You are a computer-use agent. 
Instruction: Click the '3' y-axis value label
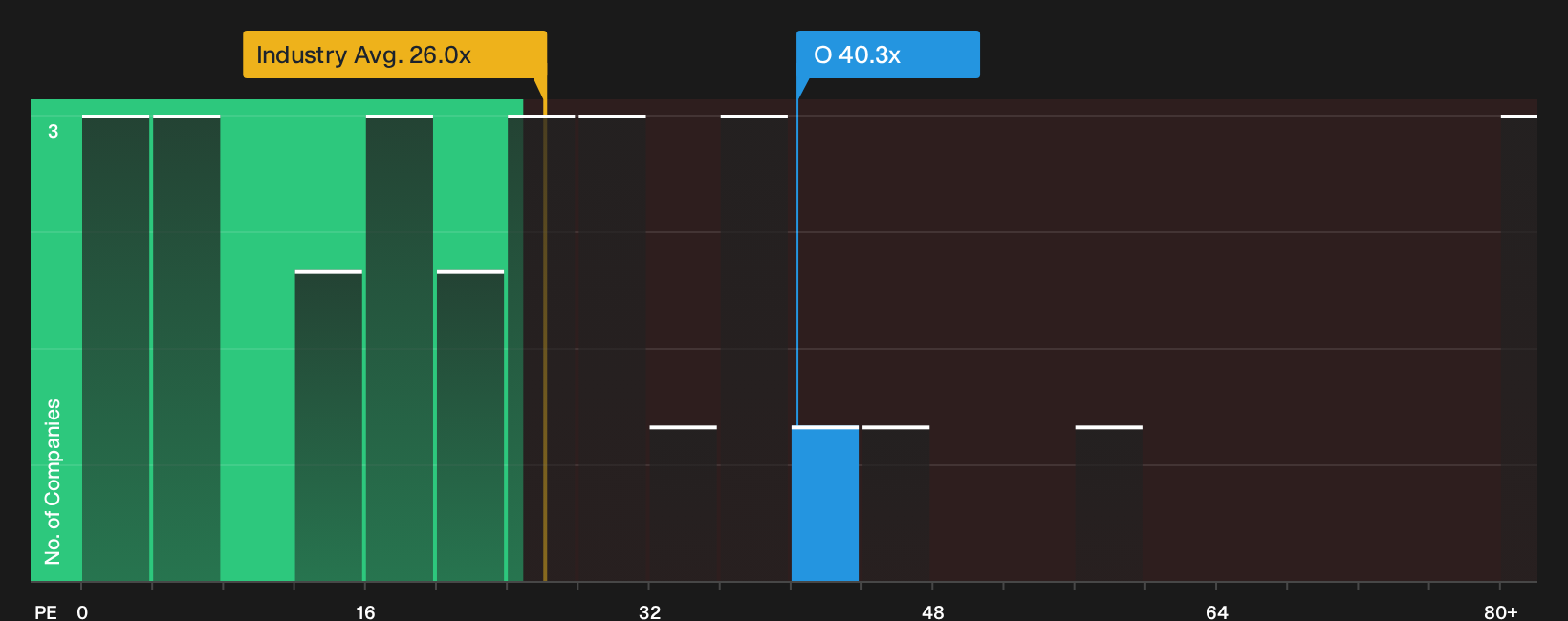click(x=54, y=131)
